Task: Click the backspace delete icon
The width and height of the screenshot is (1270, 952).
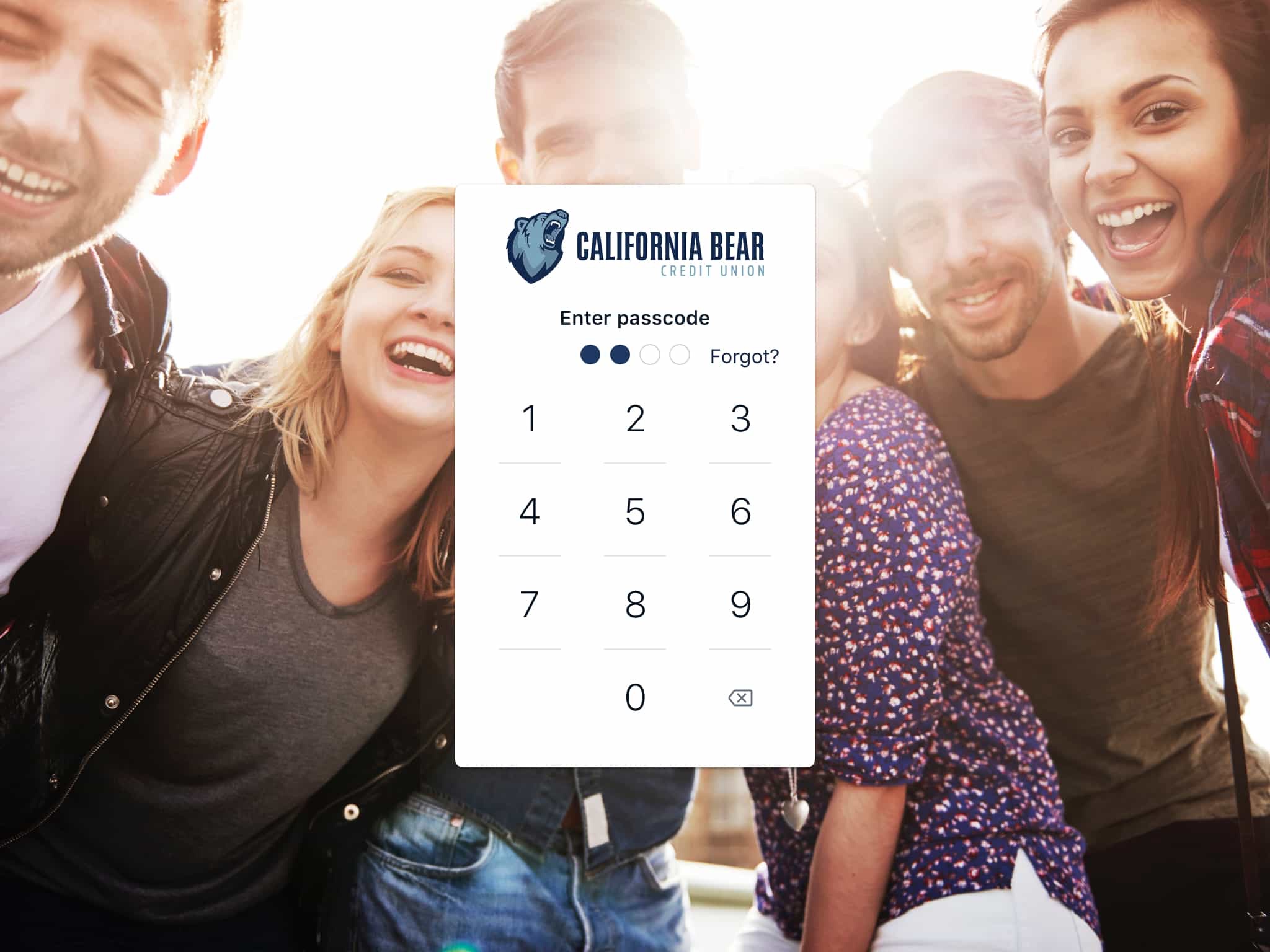Action: [x=741, y=697]
